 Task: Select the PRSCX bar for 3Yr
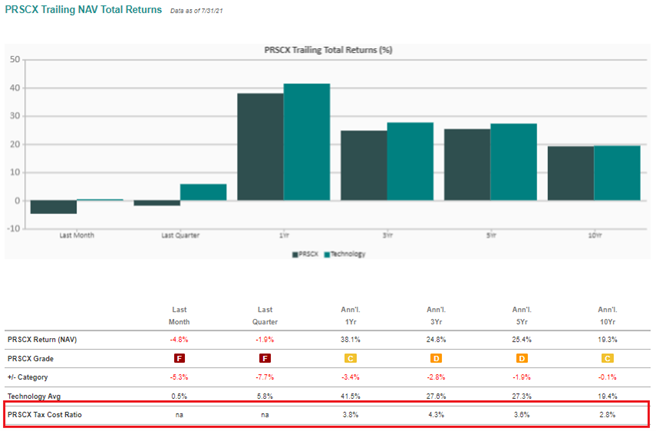tap(364, 165)
